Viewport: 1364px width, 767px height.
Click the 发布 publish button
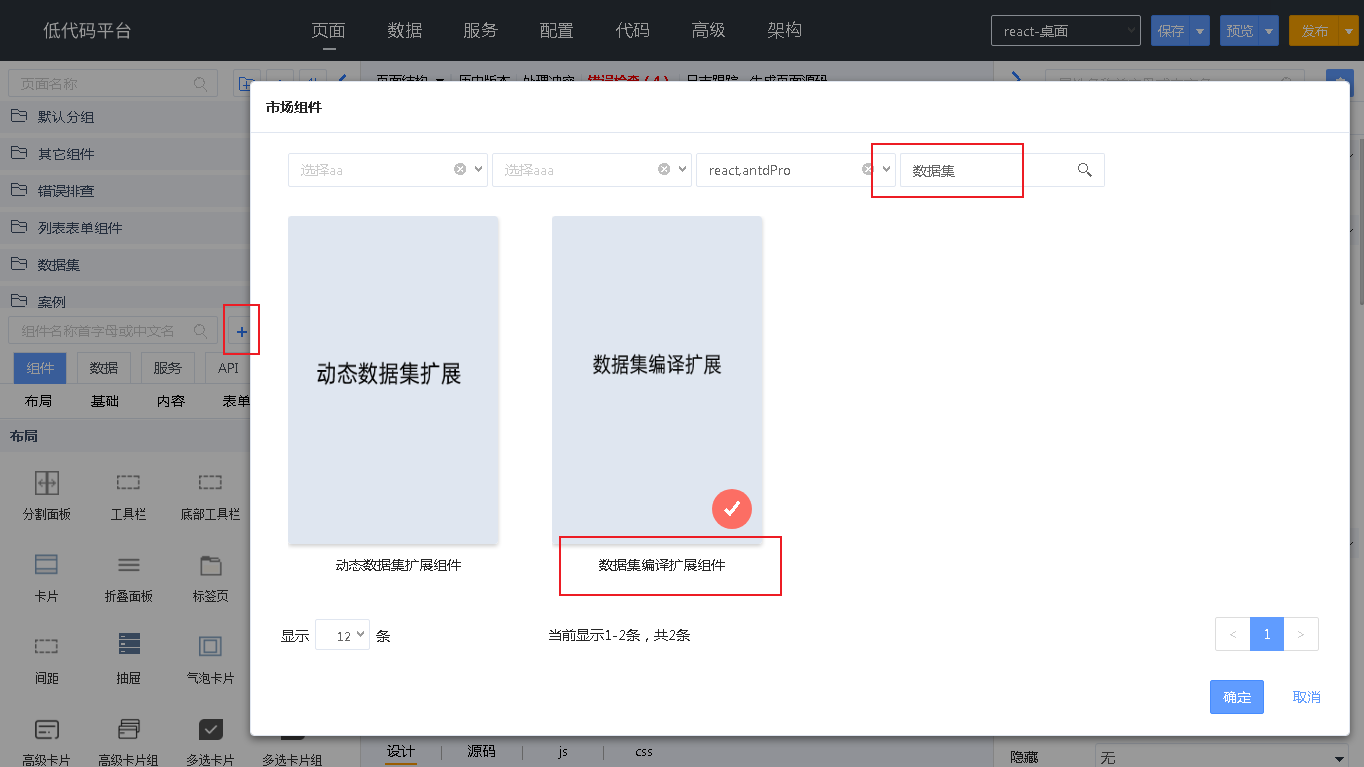coord(1314,31)
